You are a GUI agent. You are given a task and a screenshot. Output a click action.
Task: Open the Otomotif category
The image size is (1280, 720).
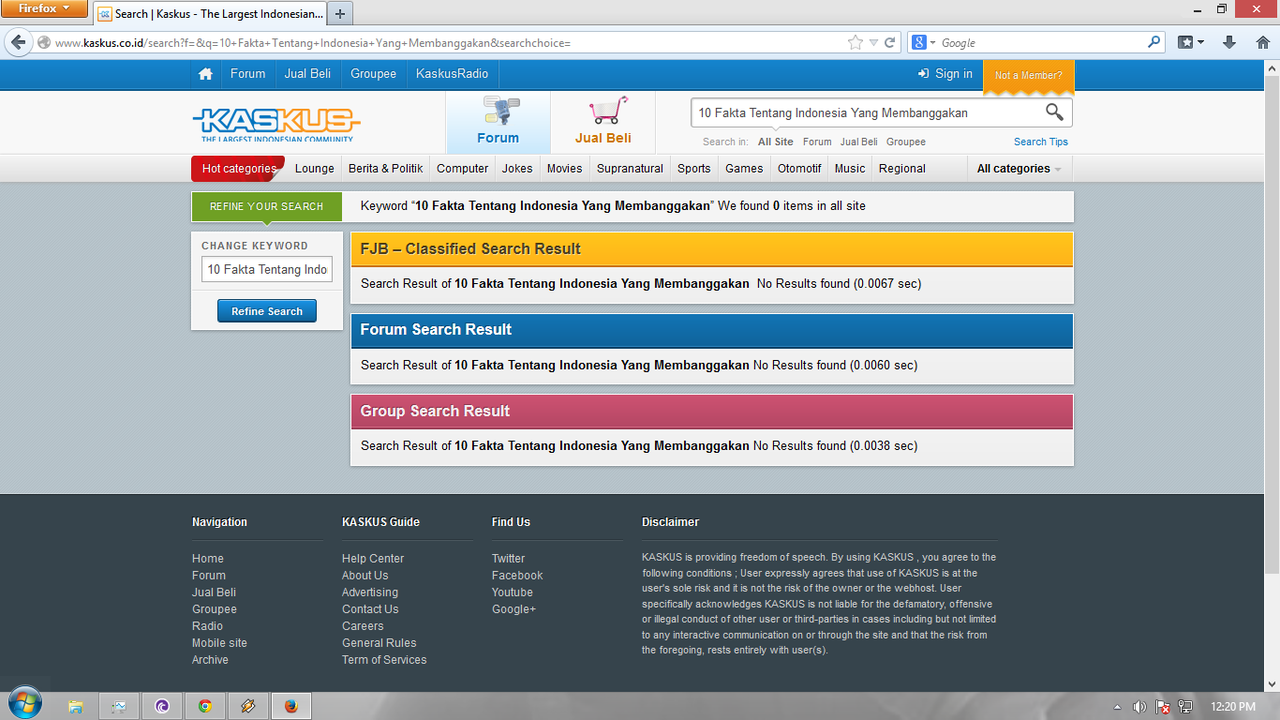click(800, 168)
